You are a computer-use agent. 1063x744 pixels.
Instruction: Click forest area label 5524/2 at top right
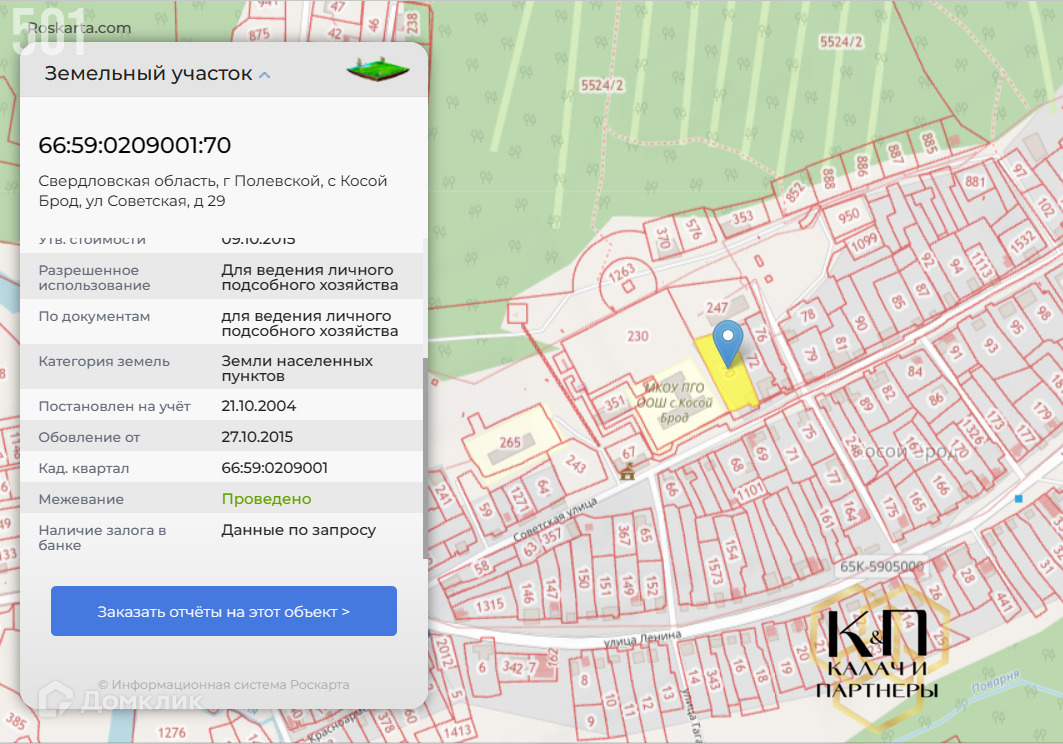tap(841, 42)
